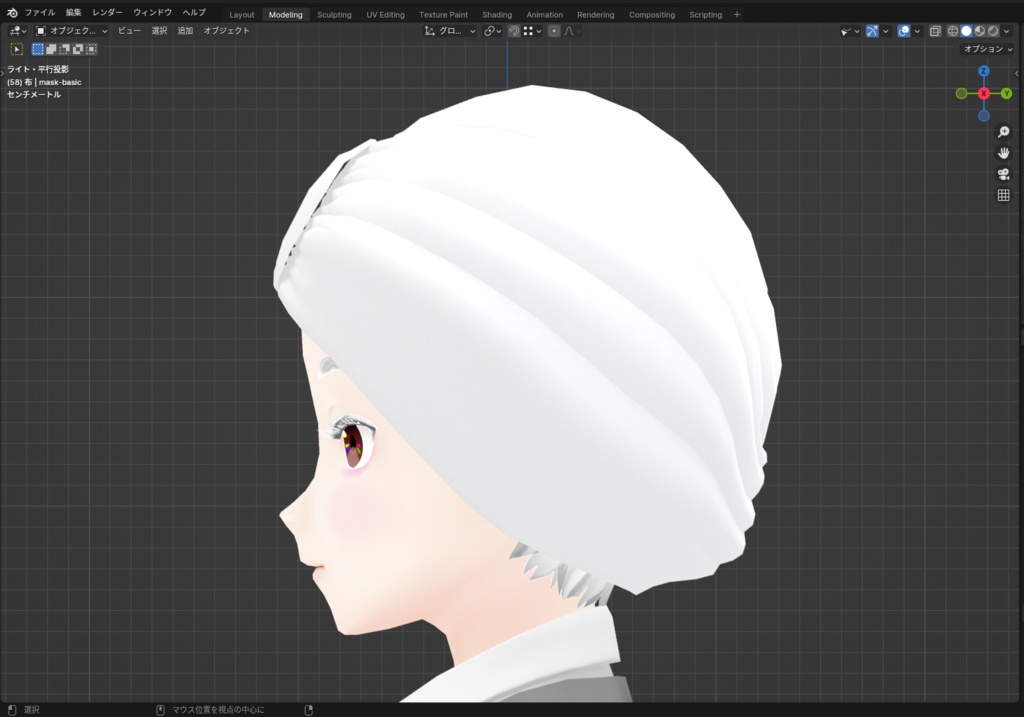
Task: Open the ファイル menu
Action: [x=40, y=12]
